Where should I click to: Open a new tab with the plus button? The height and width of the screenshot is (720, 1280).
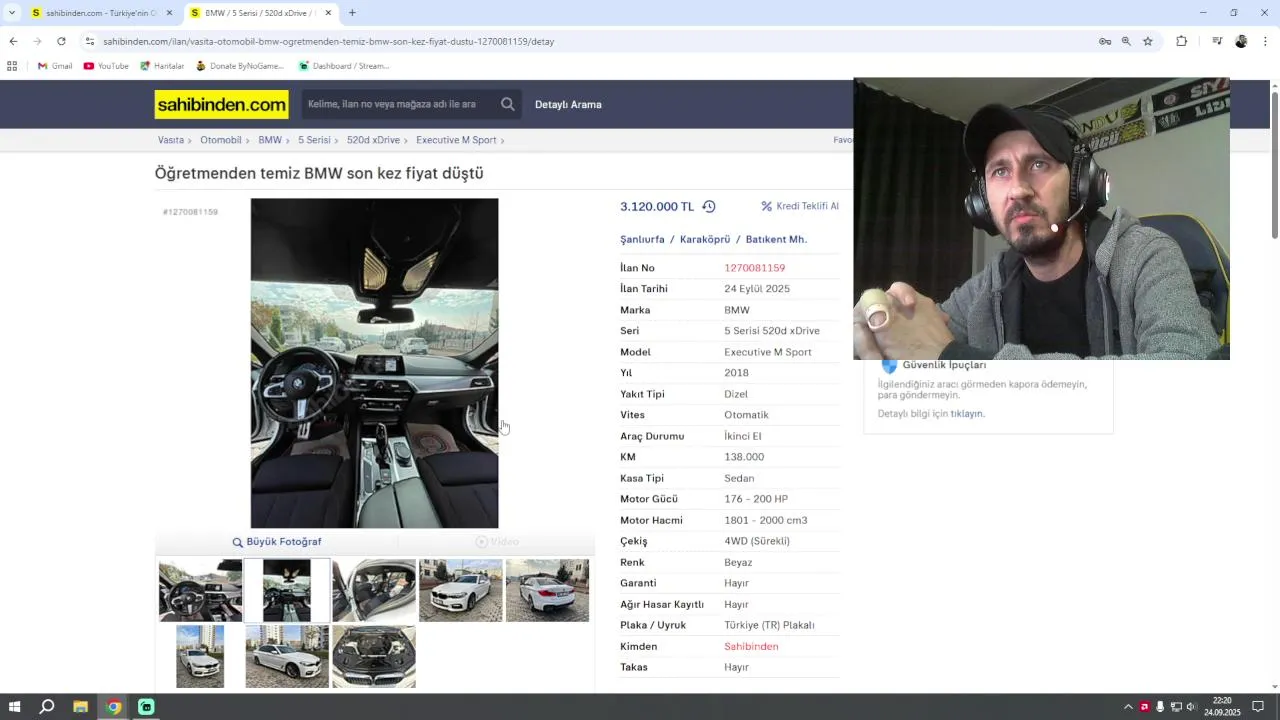tap(352, 13)
